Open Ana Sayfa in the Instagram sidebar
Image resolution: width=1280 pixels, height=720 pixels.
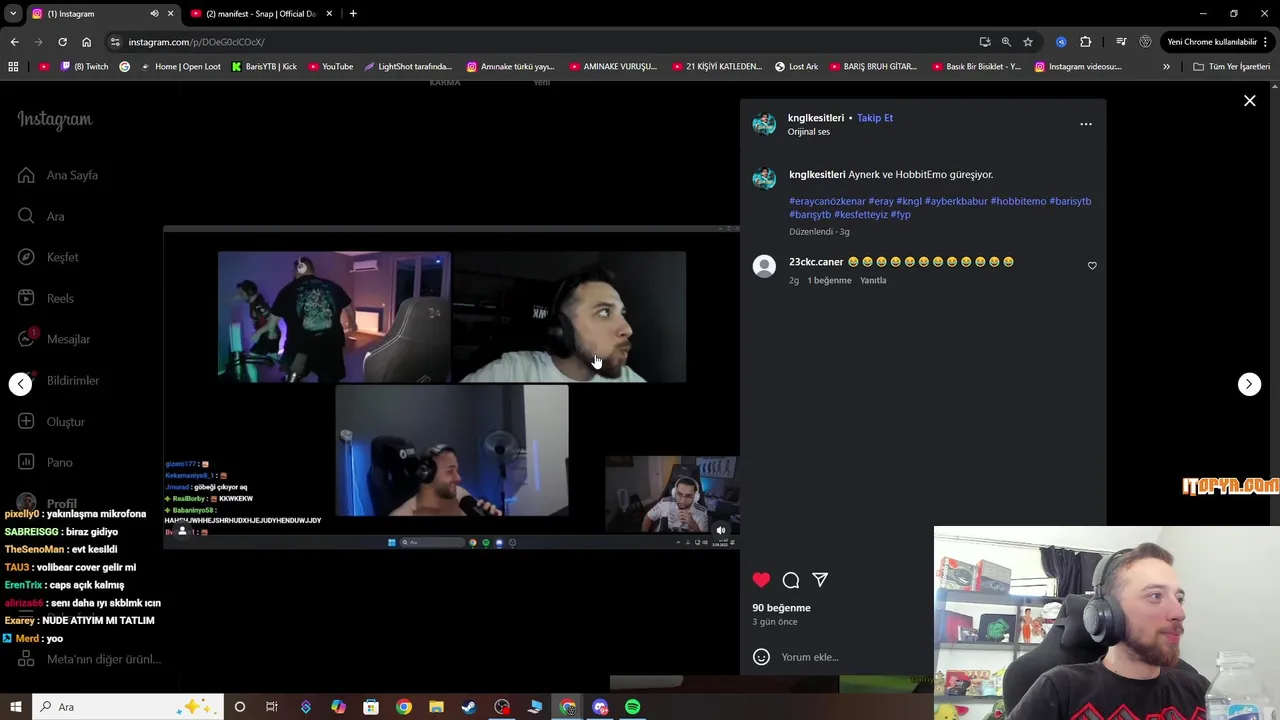(x=58, y=175)
